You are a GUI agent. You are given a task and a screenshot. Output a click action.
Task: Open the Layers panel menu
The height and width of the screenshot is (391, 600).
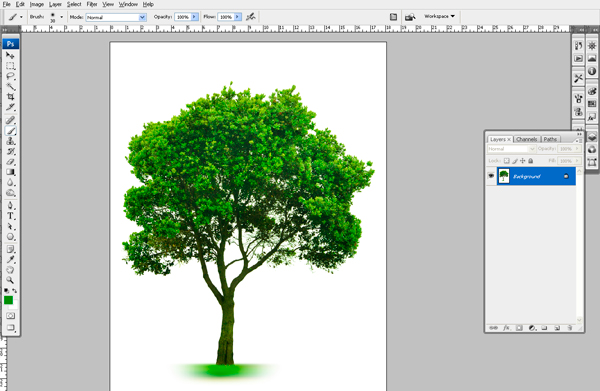pos(579,140)
